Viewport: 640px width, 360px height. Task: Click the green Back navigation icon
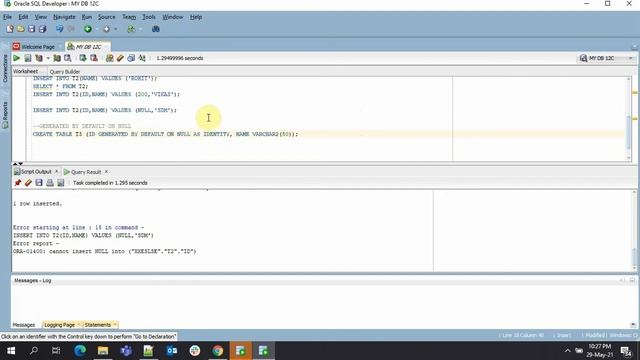pos(88,29)
